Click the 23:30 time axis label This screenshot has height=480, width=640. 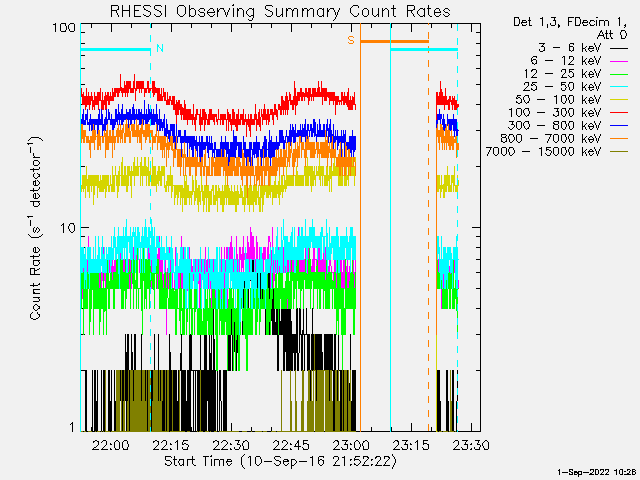[x=471, y=445]
